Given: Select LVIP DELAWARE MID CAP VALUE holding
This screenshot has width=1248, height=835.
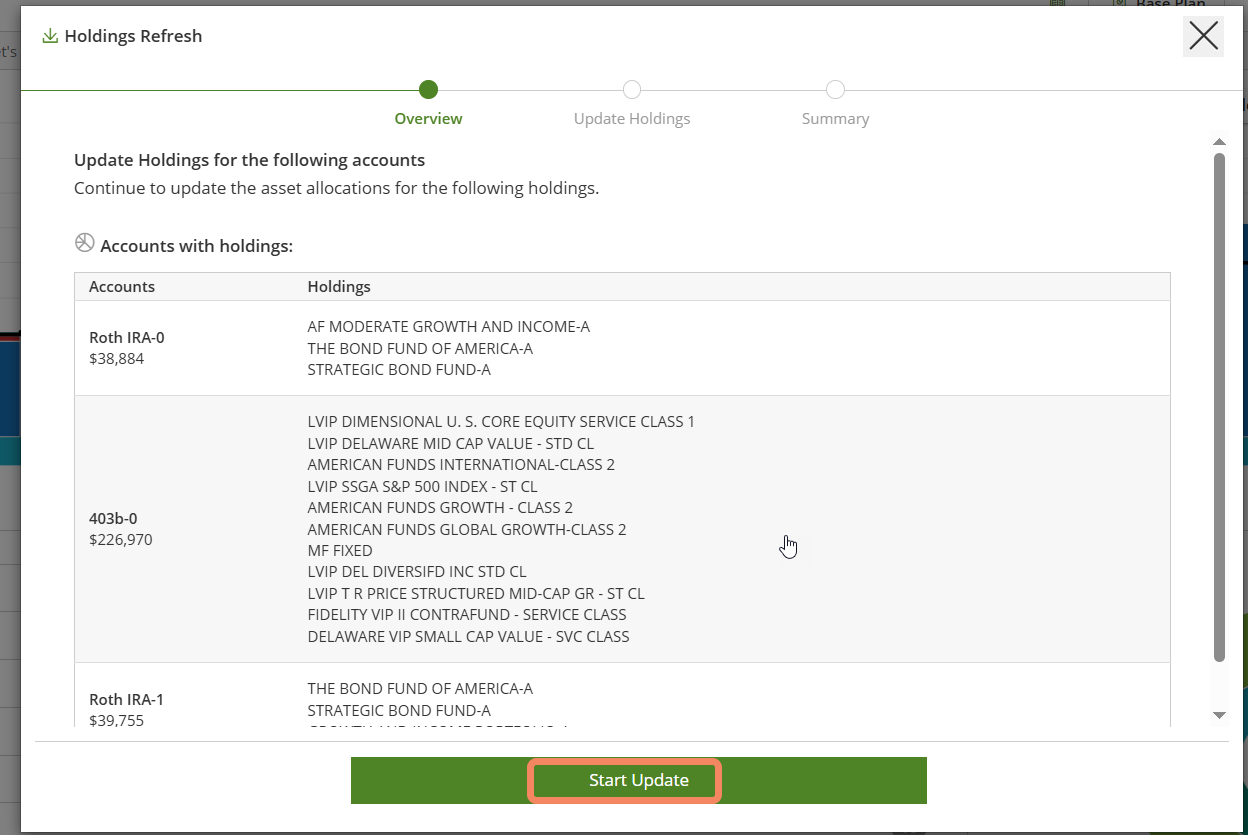Looking at the screenshot, I should pos(451,443).
